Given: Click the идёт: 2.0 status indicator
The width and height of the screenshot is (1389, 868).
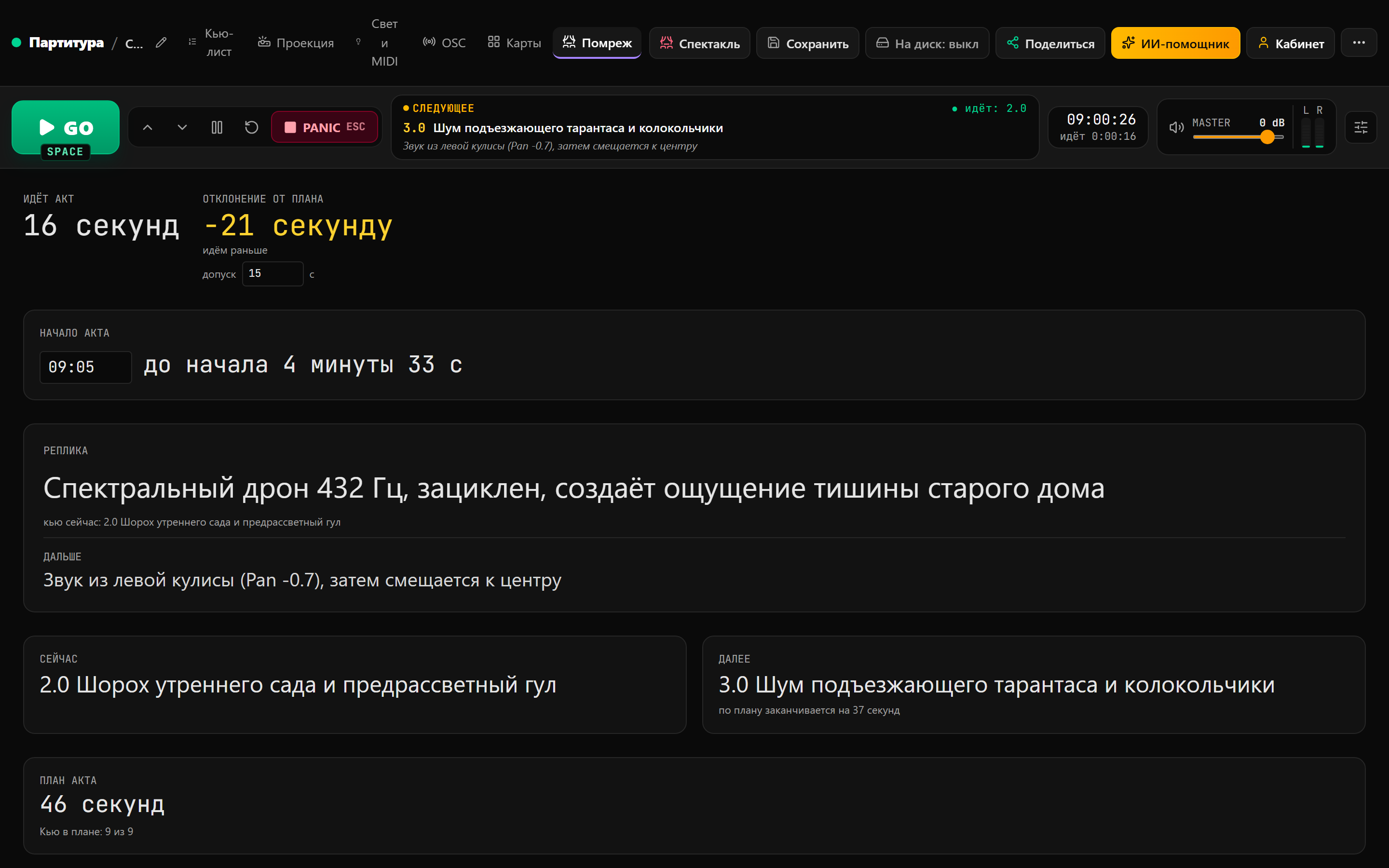Looking at the screenshot, I should point(990,108).
